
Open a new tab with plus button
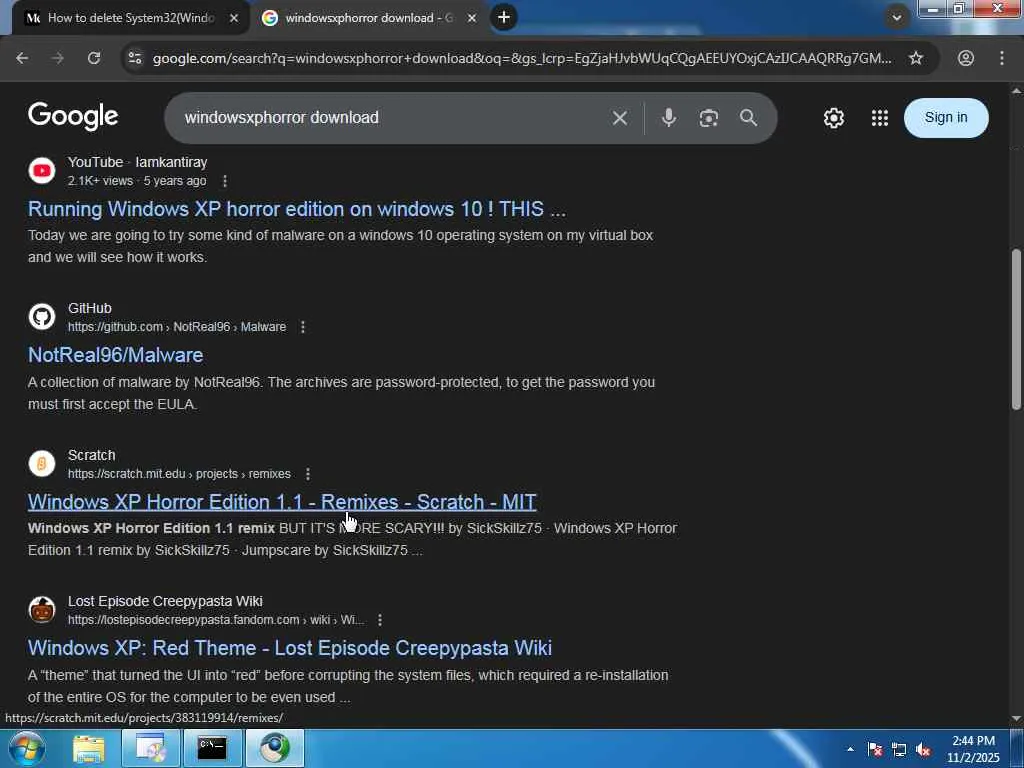pos(504,18)
